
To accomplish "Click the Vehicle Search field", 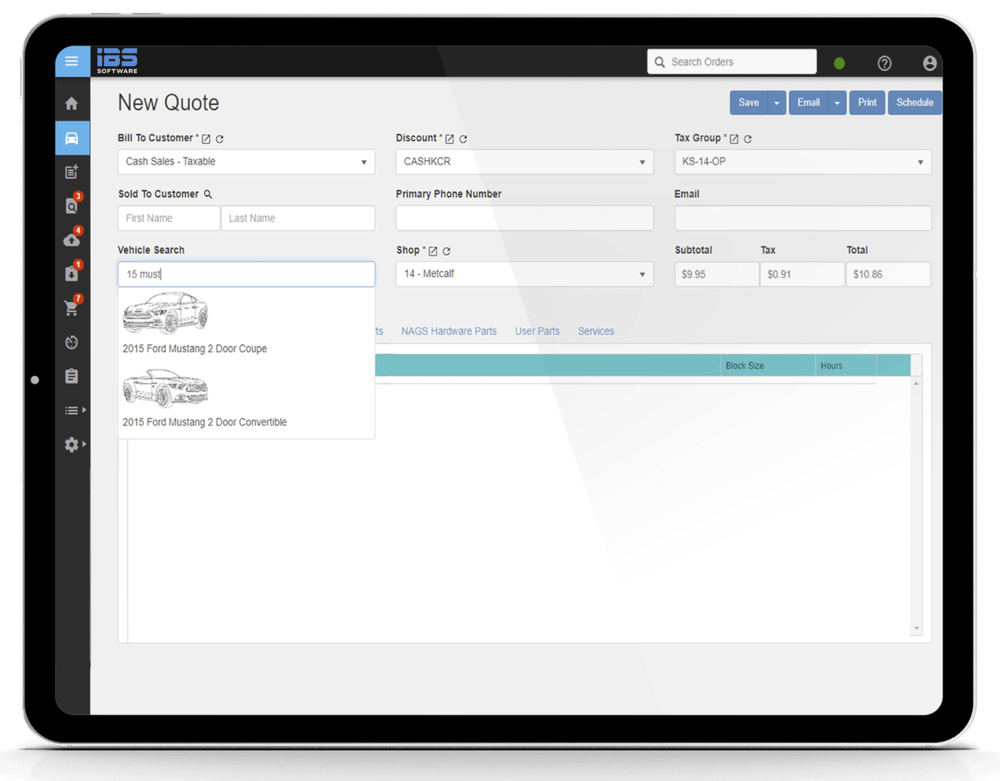I will (246, 274).
